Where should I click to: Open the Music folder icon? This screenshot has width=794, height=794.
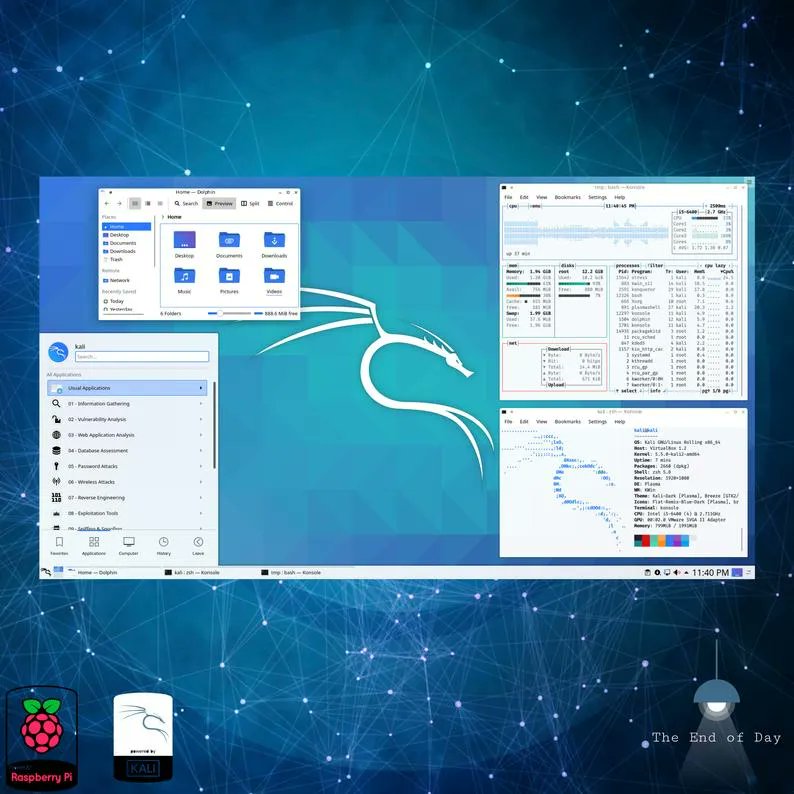pyautogui.click(x=184, y=281)
